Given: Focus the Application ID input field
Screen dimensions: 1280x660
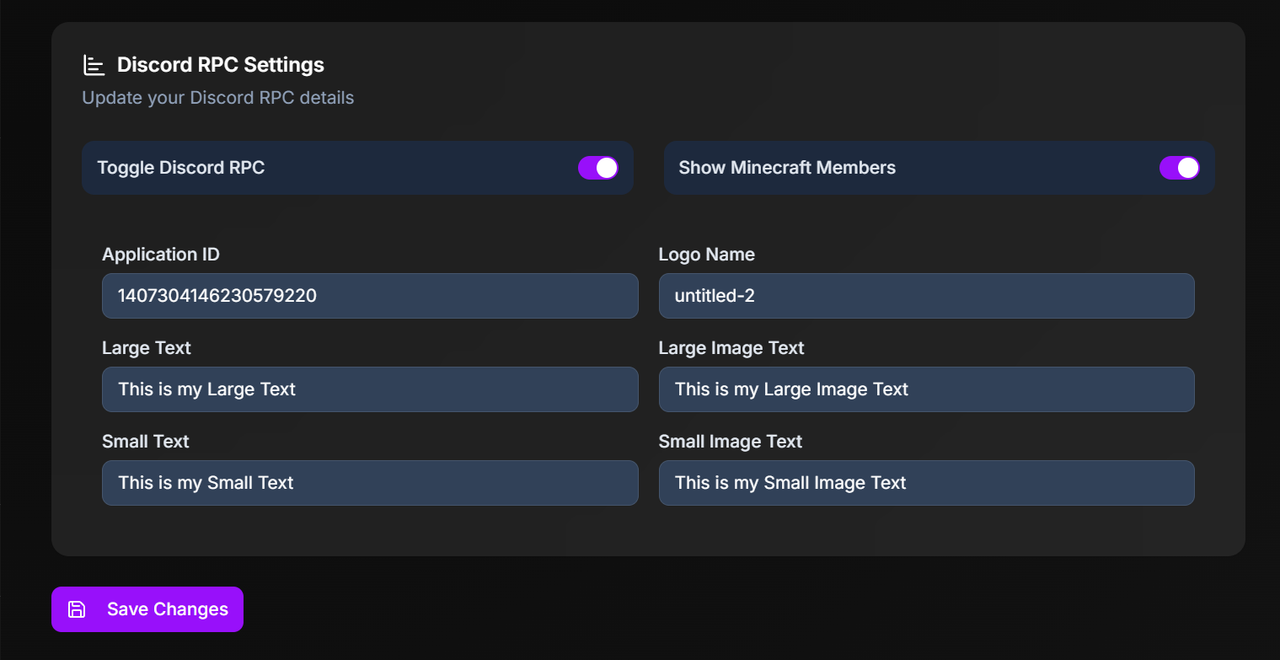Looking at the screenshot, I should click(370, 296).
